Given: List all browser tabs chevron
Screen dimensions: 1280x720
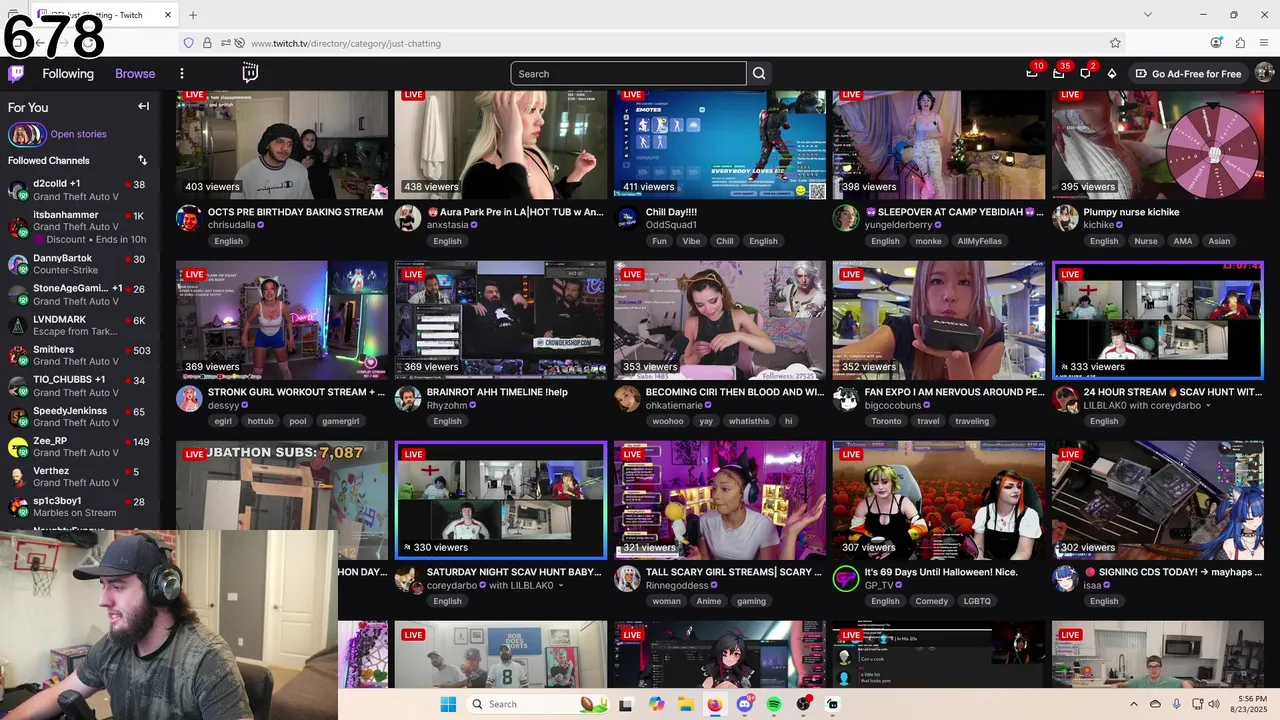Looking at the screenshot, I should [x=1147, y=15].
